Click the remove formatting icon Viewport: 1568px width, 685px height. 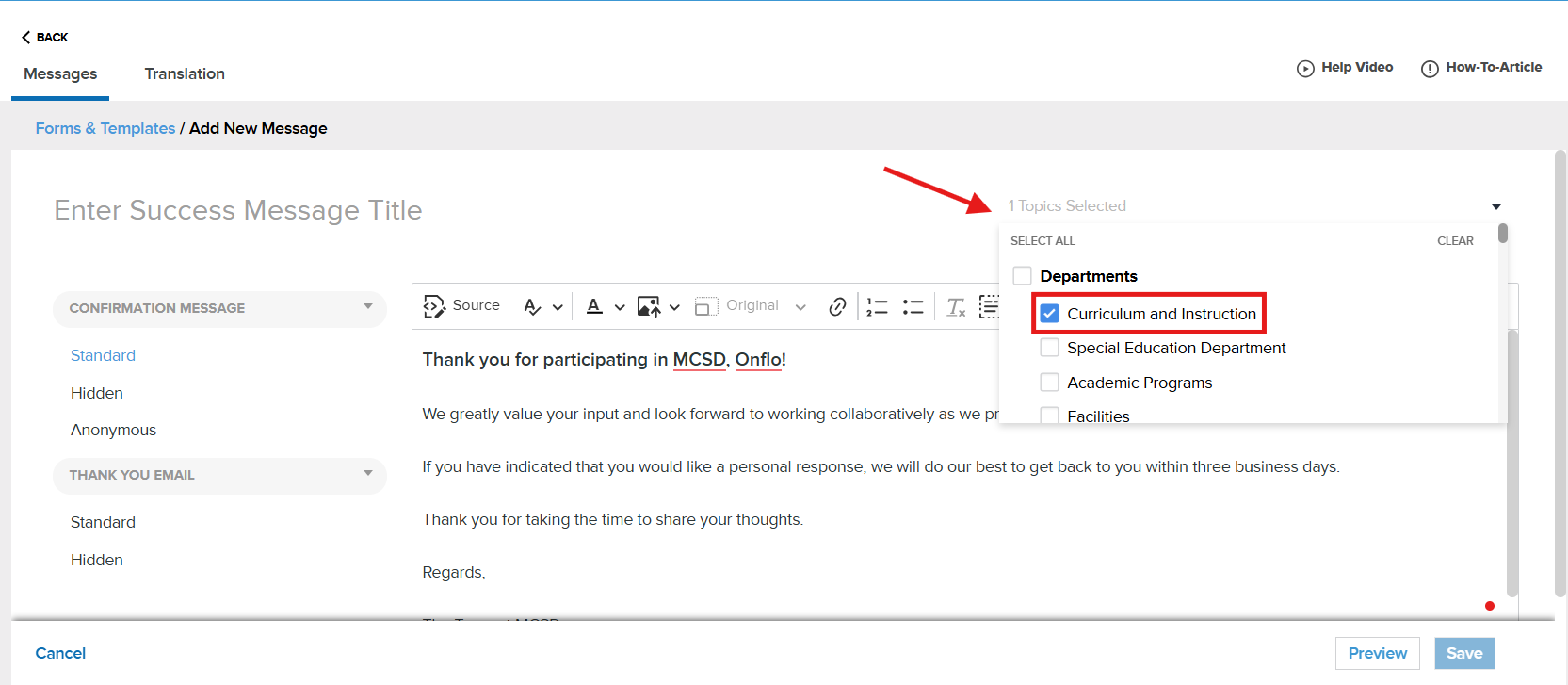[955, 306]
